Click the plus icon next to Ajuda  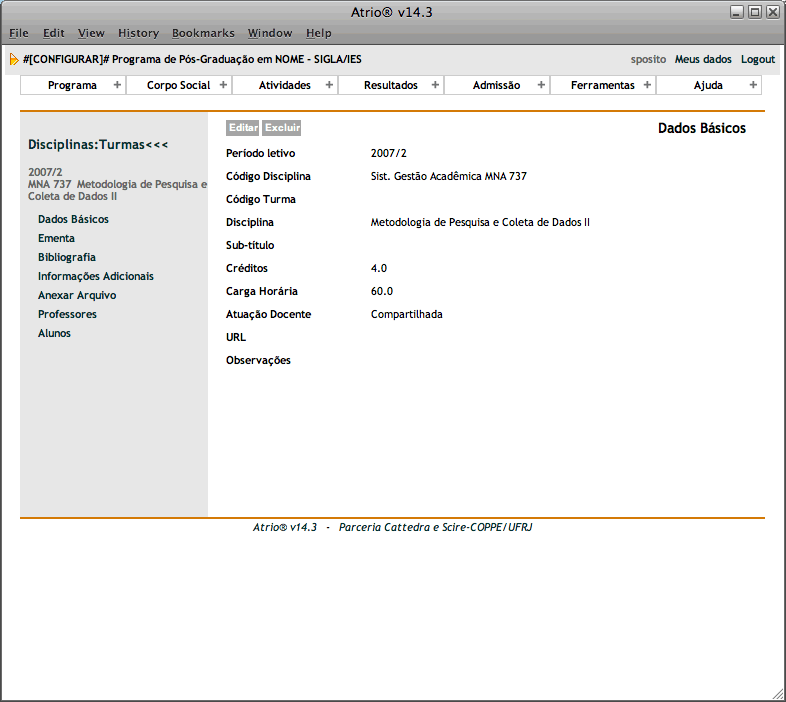(x=753, y=85)
